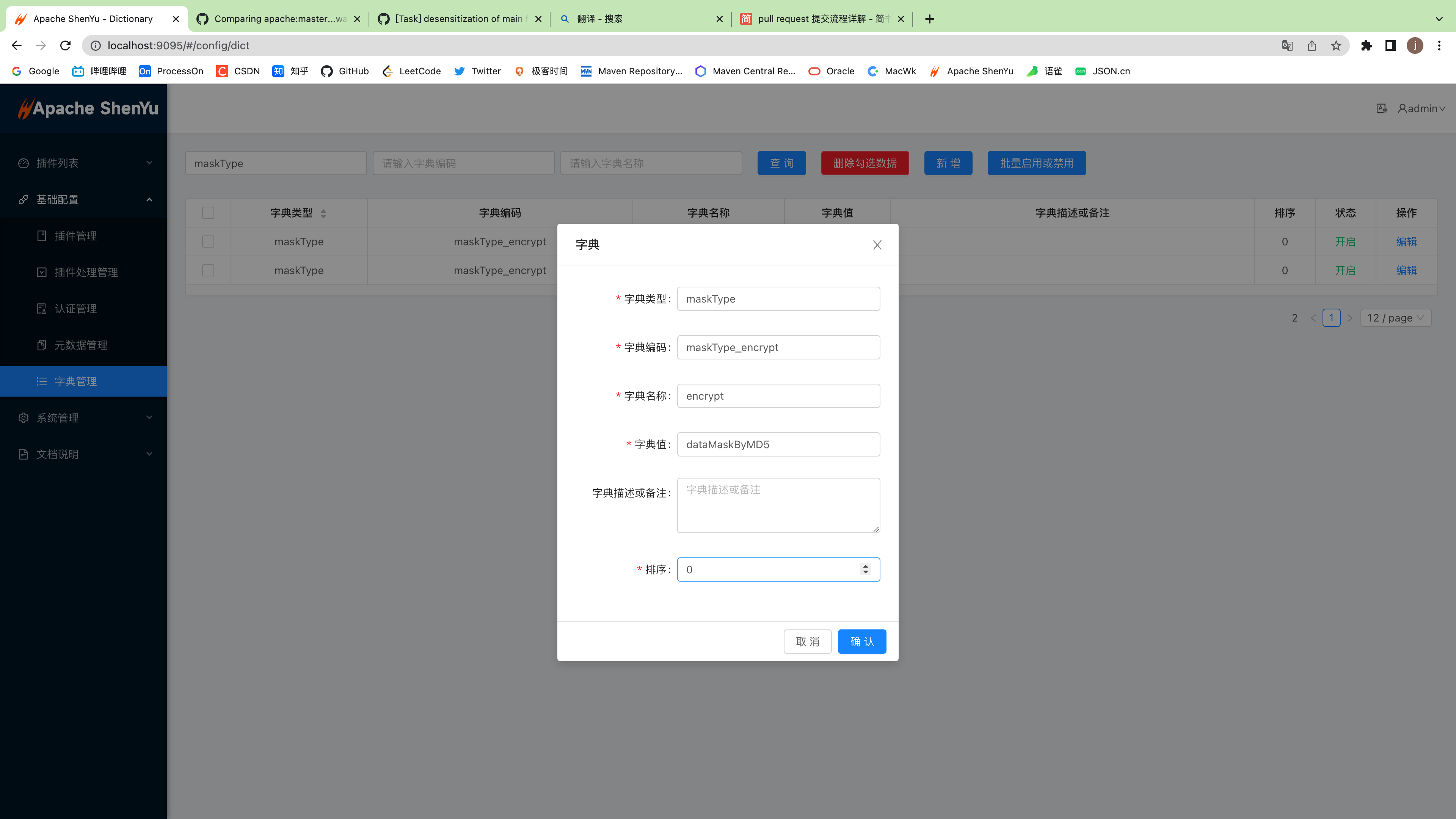
Task: Check the first maskType row checkbox
Action: coord(208,242)
